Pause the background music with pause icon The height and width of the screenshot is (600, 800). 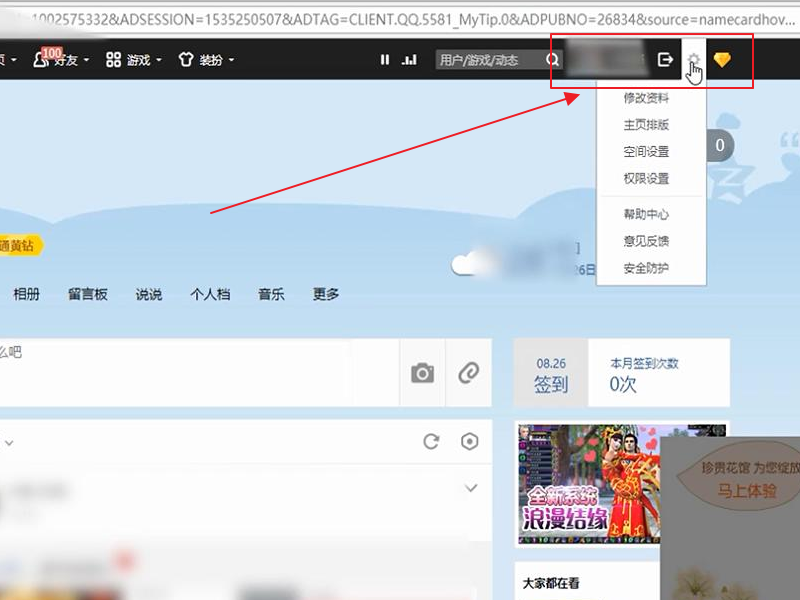tap(385, 59)
